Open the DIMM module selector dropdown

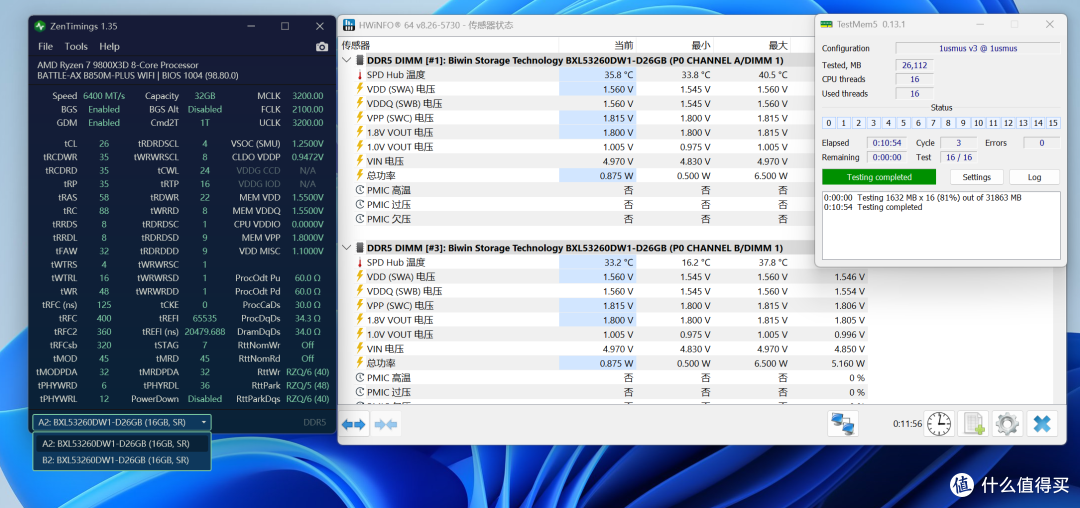click(122, 423)
